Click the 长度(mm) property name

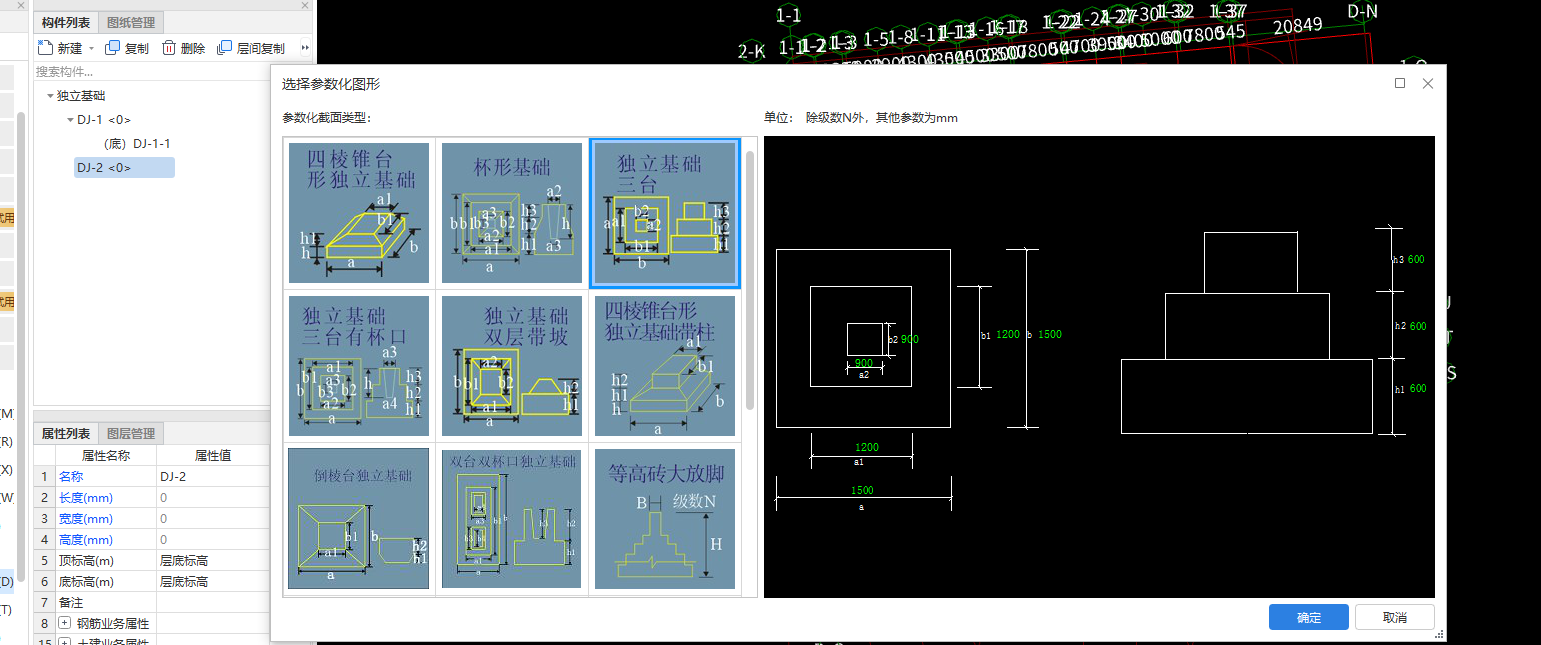[x=84, y=498]
